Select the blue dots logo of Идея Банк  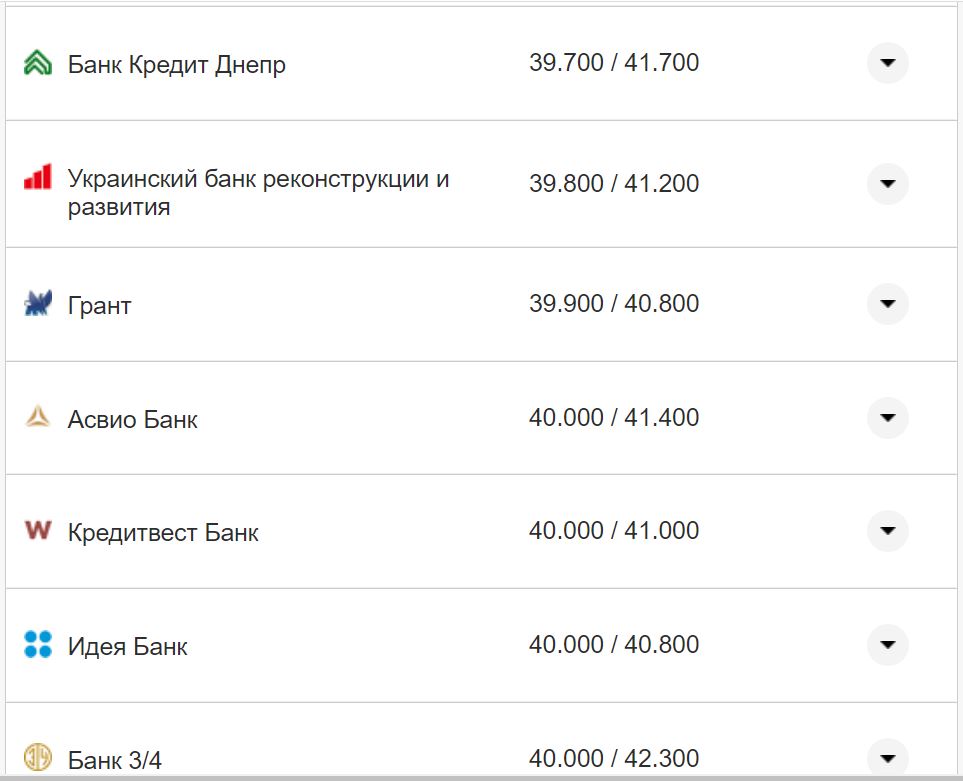tap(36, 645)
